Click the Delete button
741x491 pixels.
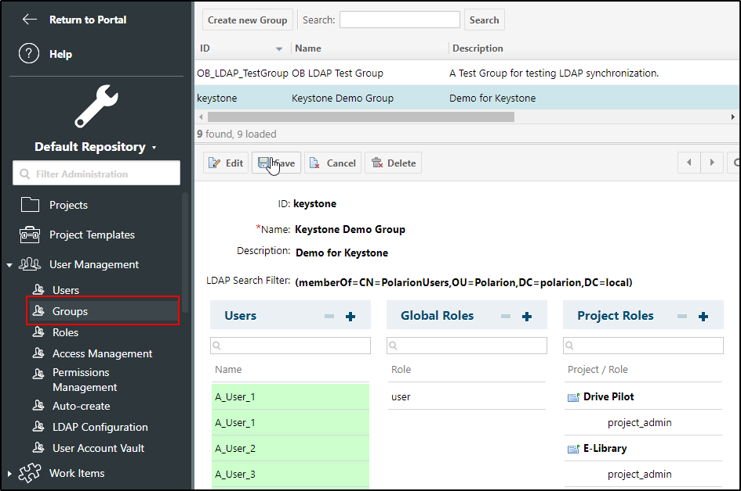tap(393, 163)
